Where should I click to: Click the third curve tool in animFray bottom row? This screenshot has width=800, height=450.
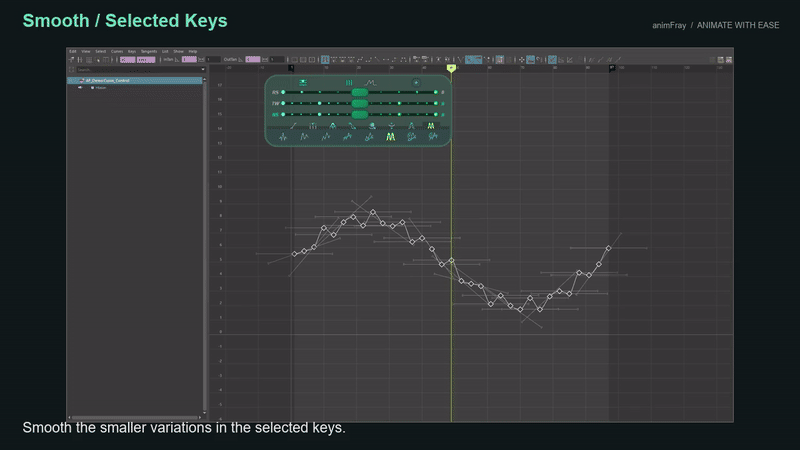326,137
